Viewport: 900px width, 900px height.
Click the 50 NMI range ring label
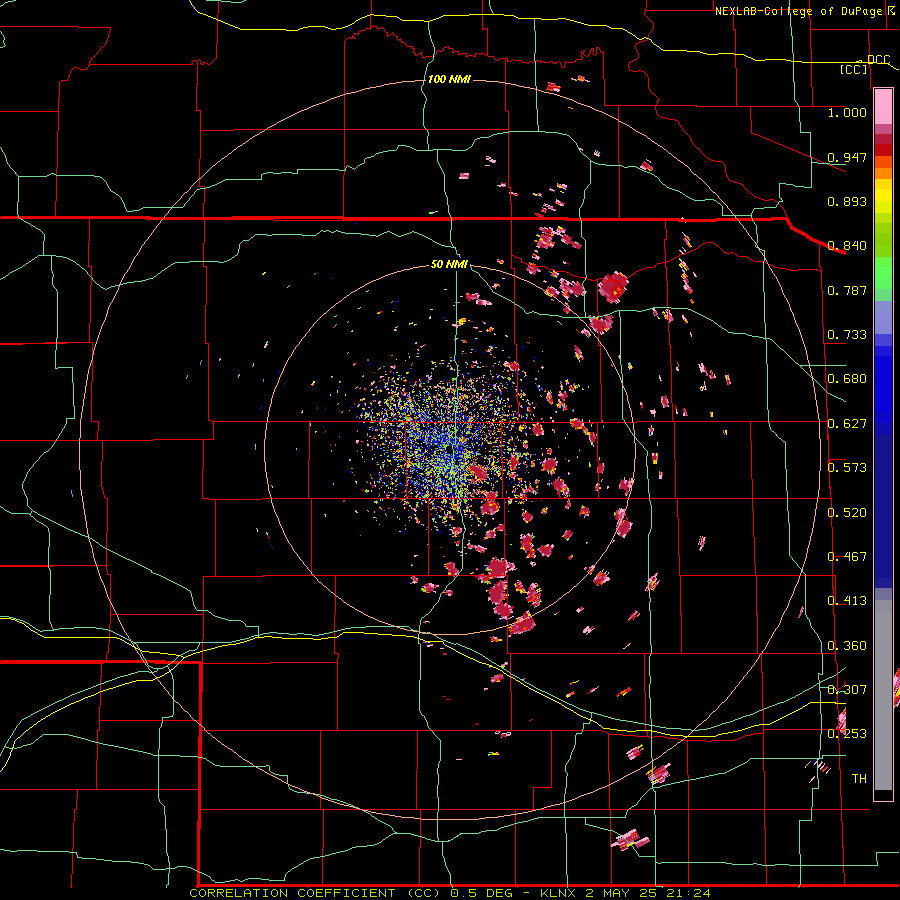pyautogui.click(x=449, y=264)
